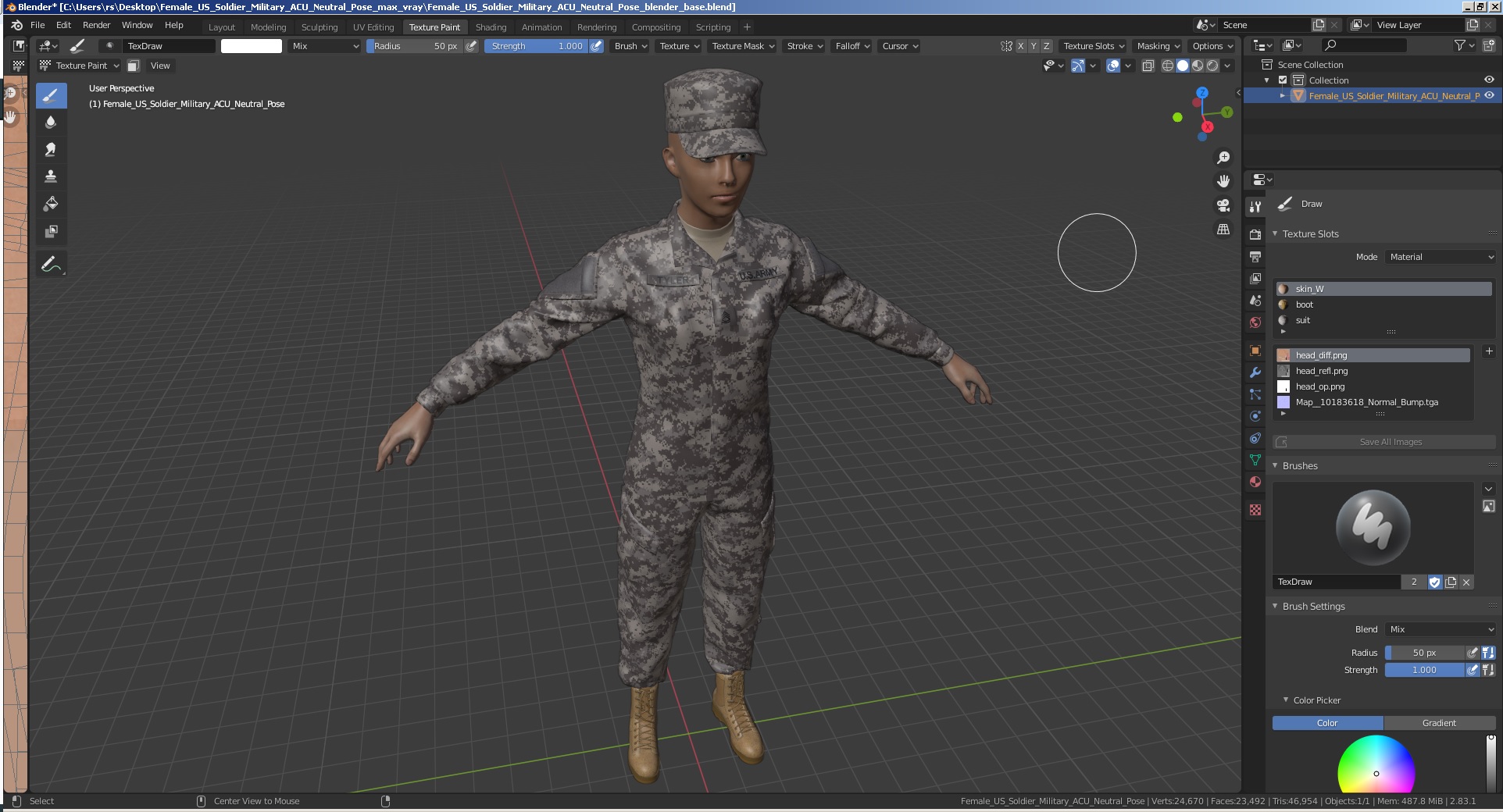Select the Clone stamp tool
The image size is (1503, 812).
click(51, 177)
